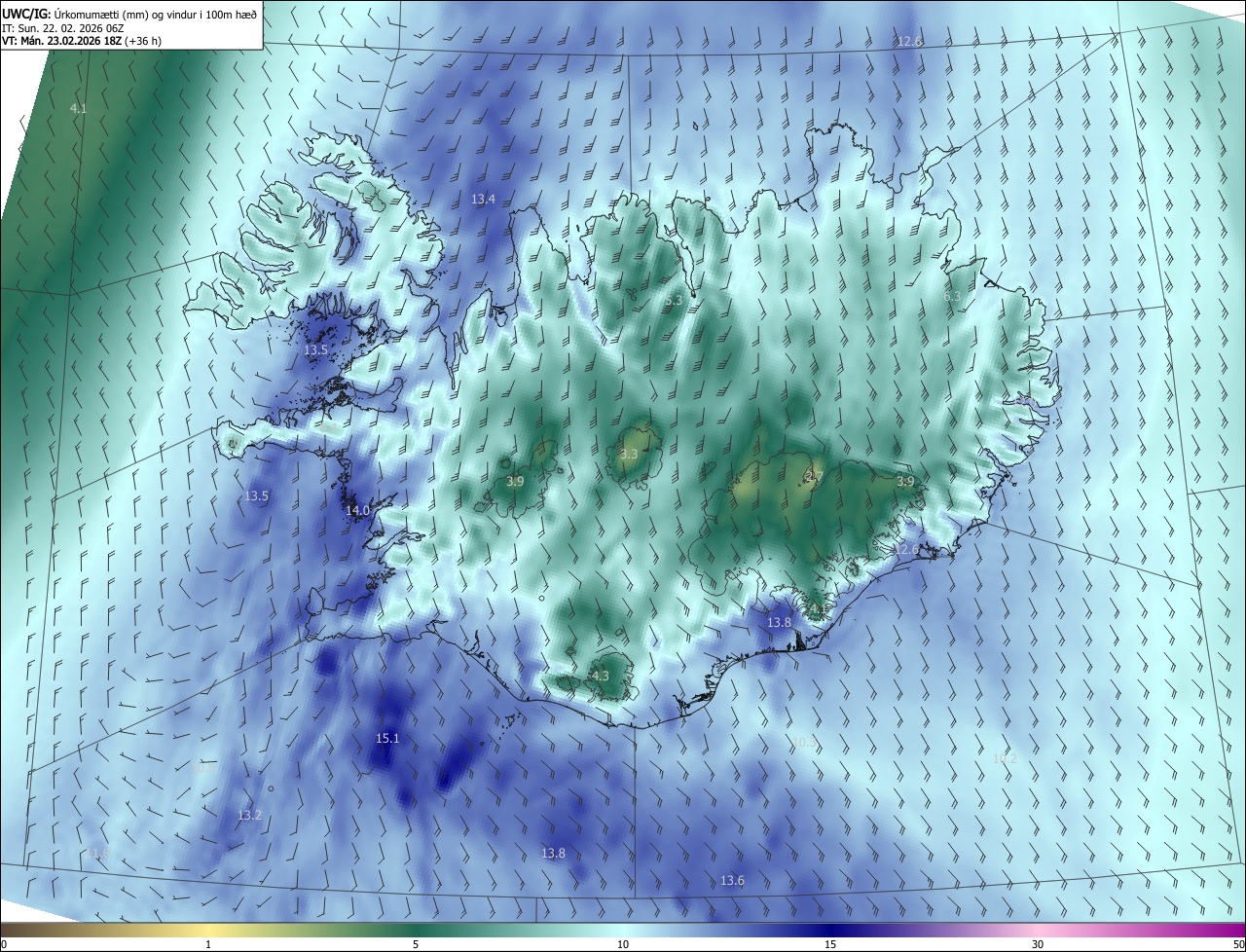Click the '0' tick on the color scale
This screenshot has width=1246, height=952.
tap(4, 944)
